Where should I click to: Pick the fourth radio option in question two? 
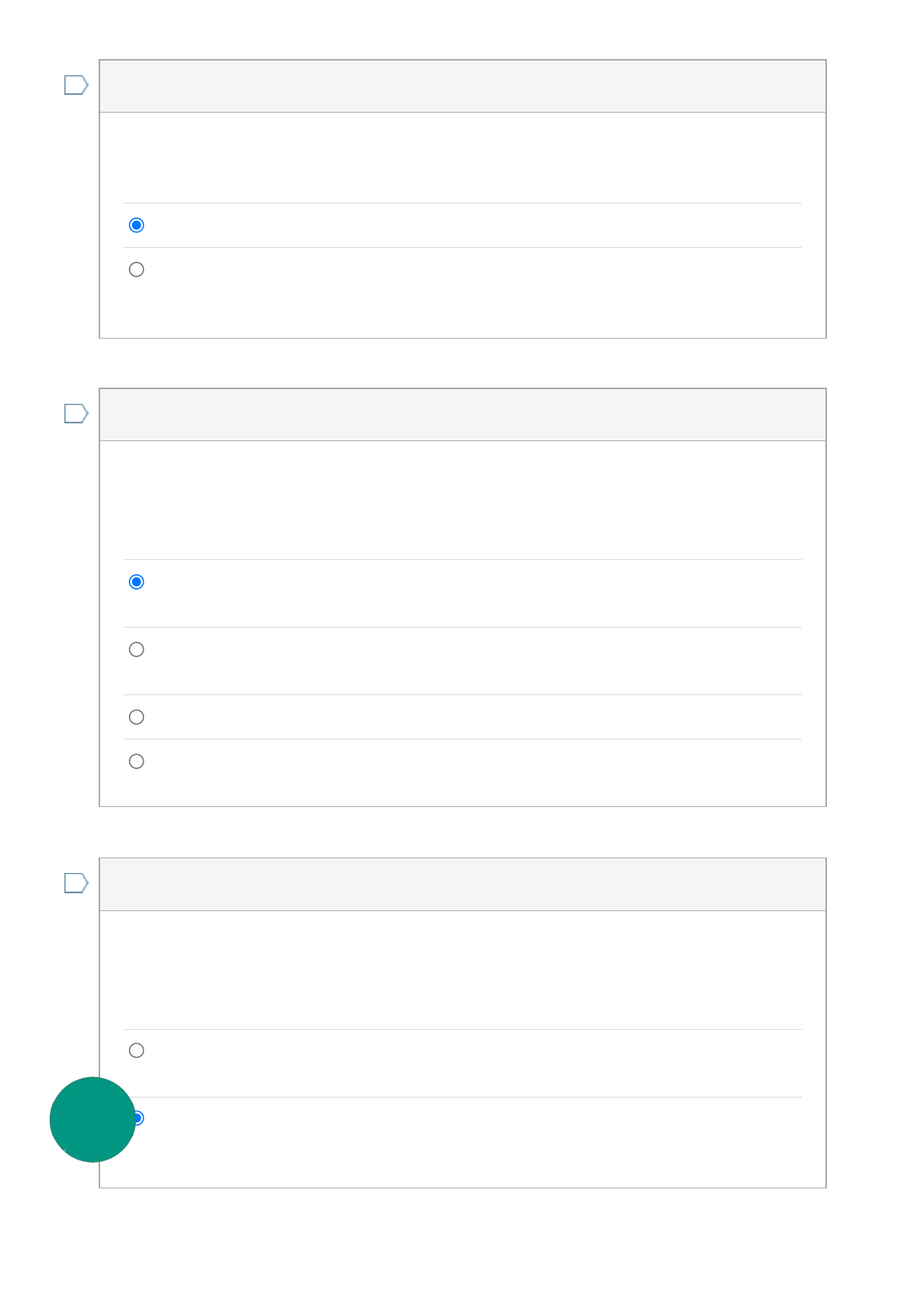[137, 761]
